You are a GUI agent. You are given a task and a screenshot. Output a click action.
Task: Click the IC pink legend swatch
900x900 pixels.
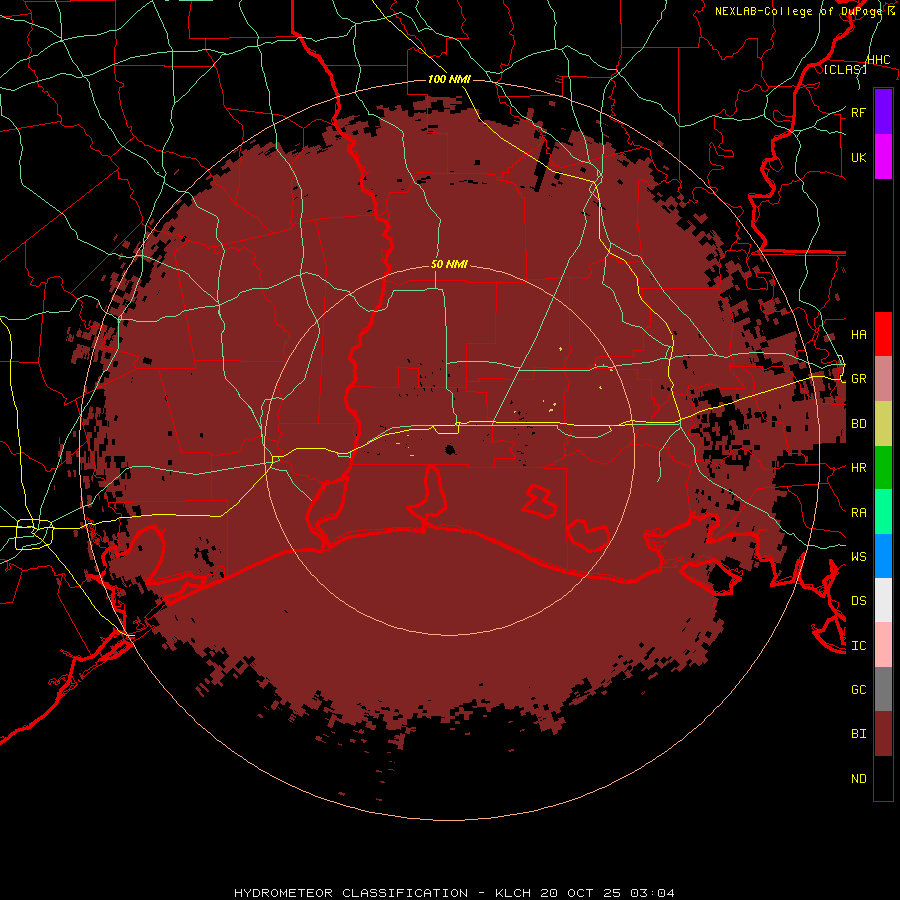click(x=883, y=645)
